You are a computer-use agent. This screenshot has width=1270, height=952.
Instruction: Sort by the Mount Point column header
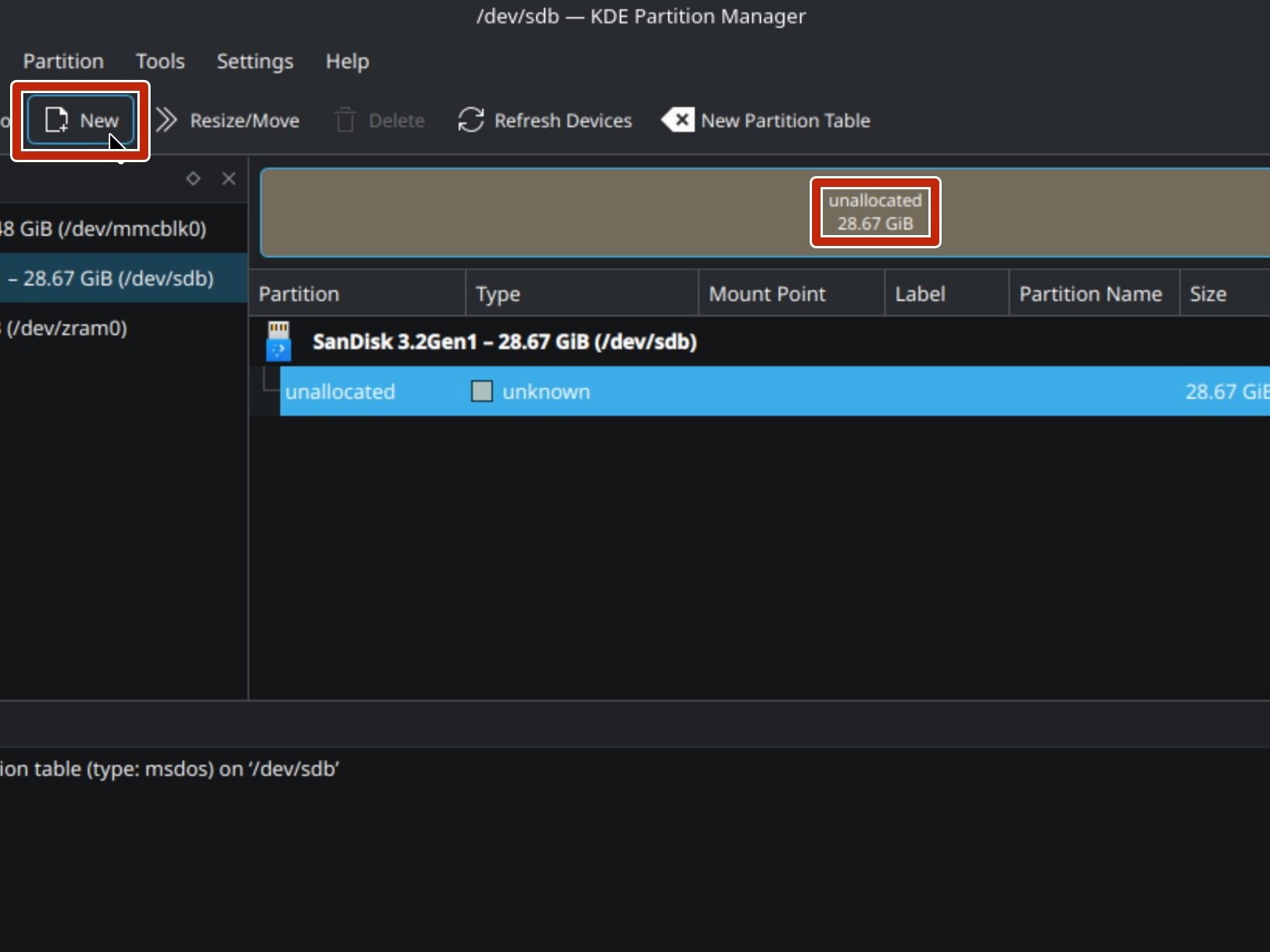(x=767, y=294)
